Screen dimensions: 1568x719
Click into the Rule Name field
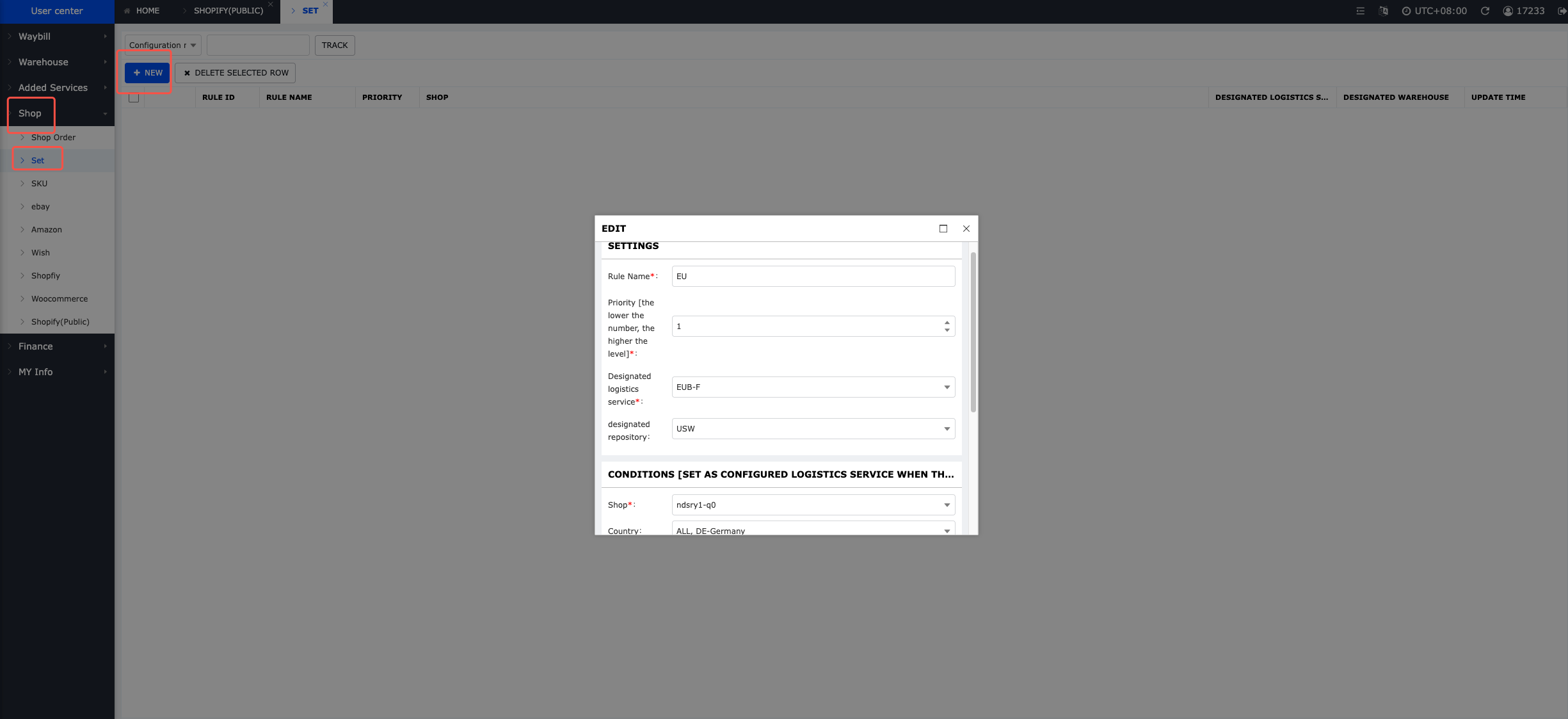pyautogui.click(x=813, y=277)
